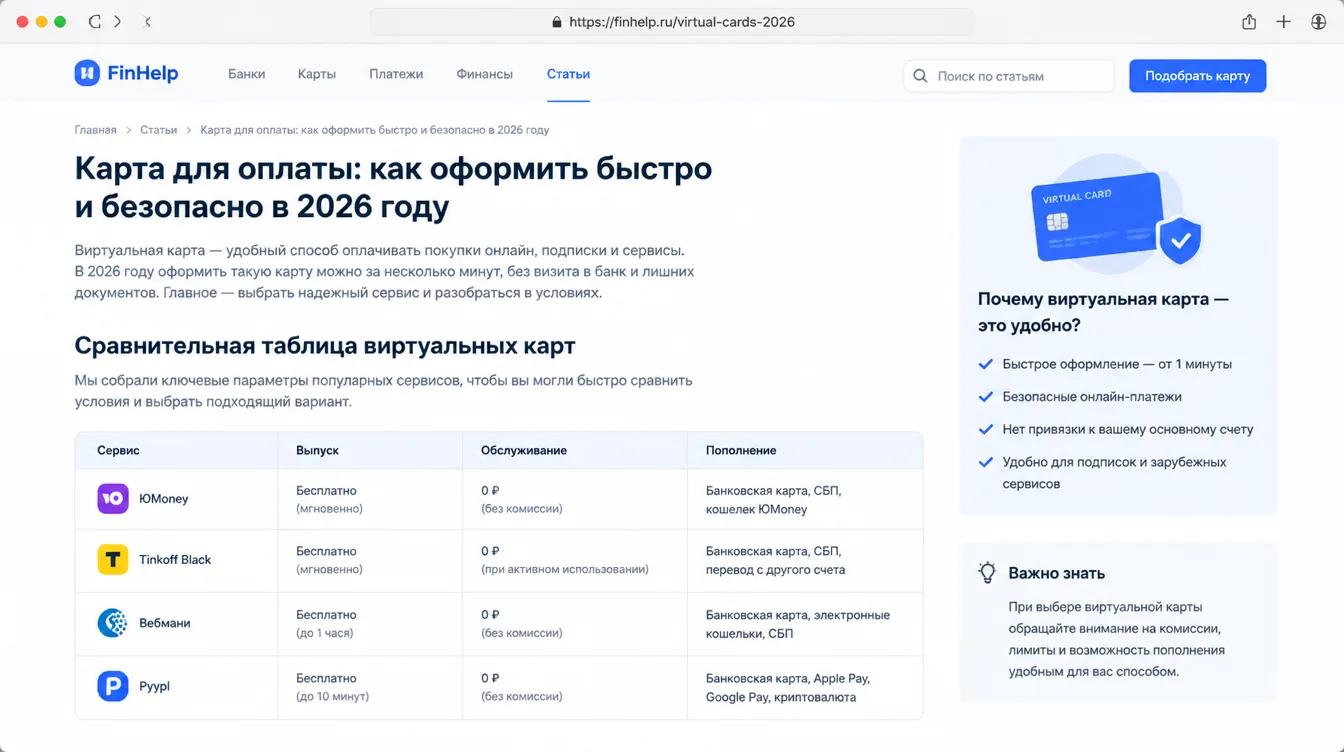Screen dimensions: 1344x752
Task: Click the '(до 10 минут)' issue time cell
Action: pos(333,696)
